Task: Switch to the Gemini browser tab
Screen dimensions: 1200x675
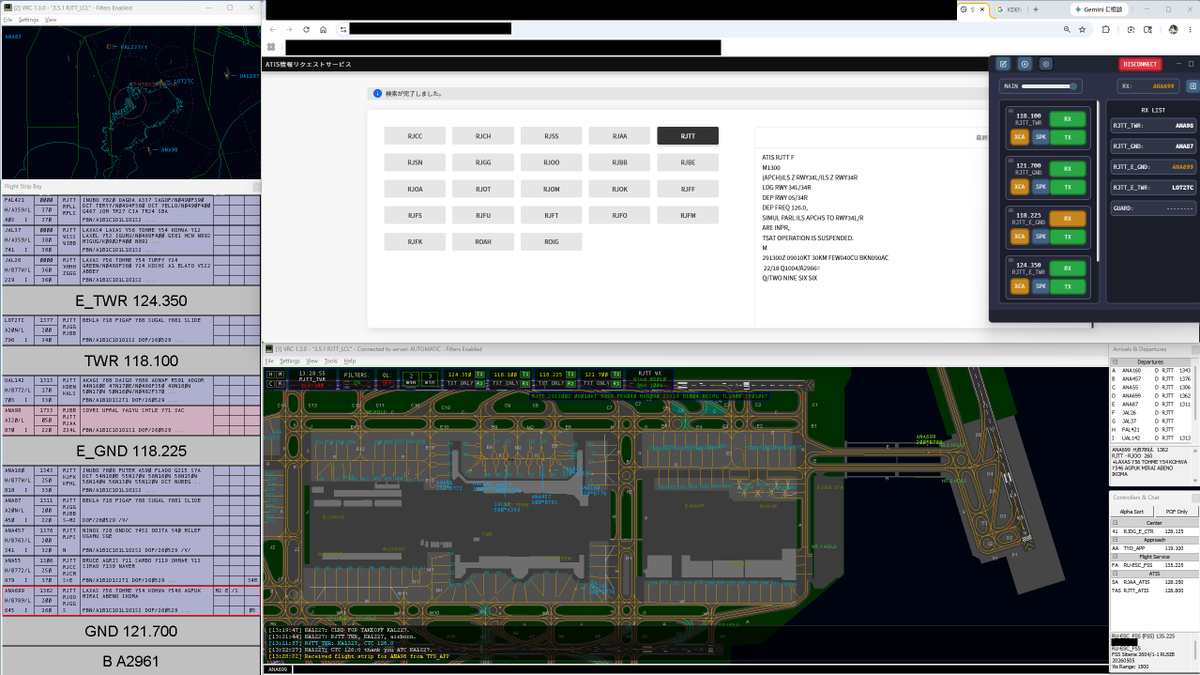Action: click(1098, 9)
